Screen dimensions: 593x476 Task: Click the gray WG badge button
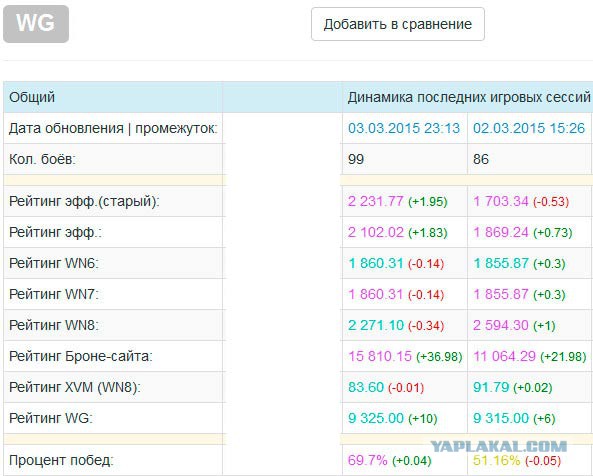[x=36, y=24]
